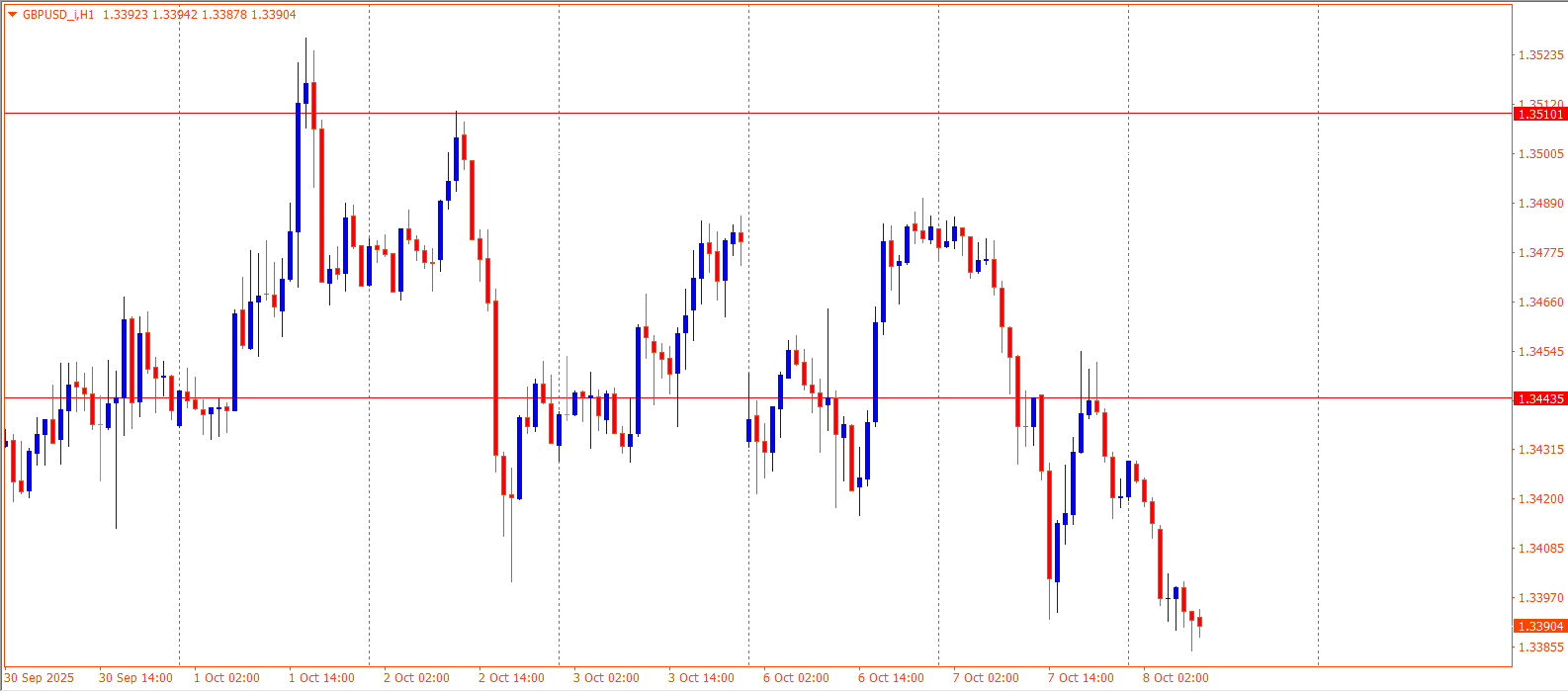Click the red 1.34435 price tag

(x=1540, y=399)
